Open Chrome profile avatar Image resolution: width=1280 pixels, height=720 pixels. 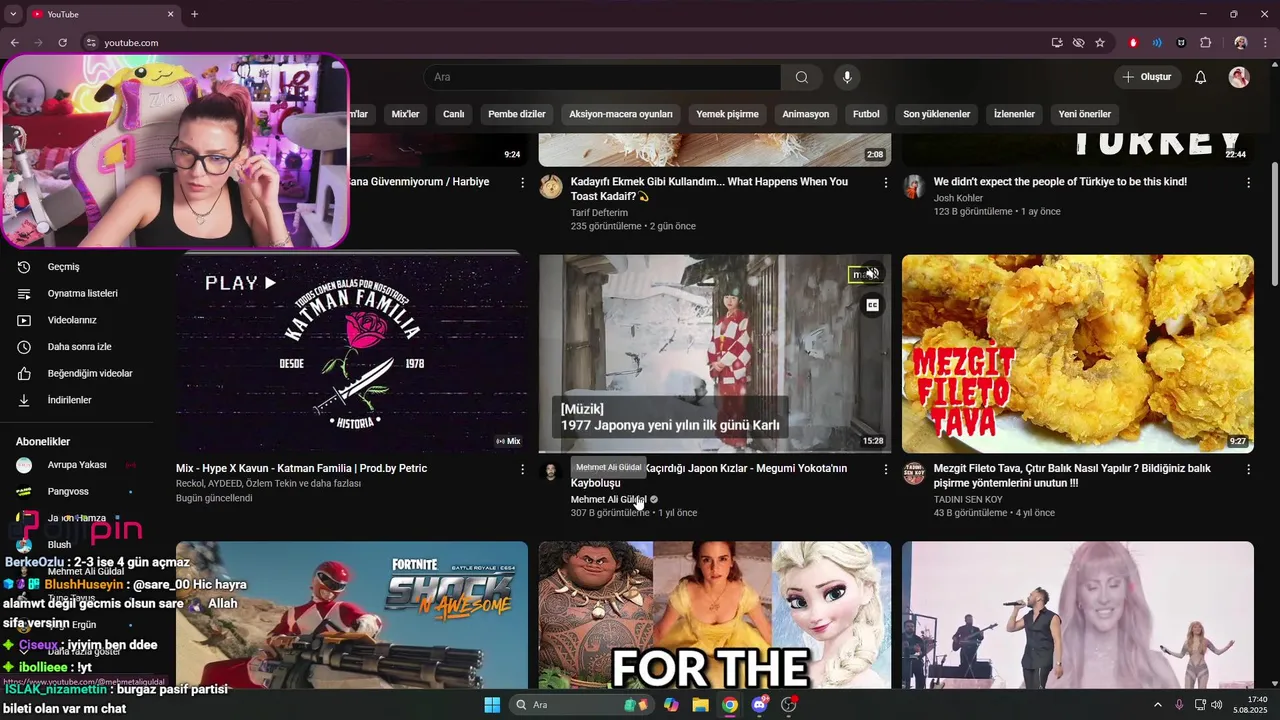pyautogui.click(x=1241, y=43)
